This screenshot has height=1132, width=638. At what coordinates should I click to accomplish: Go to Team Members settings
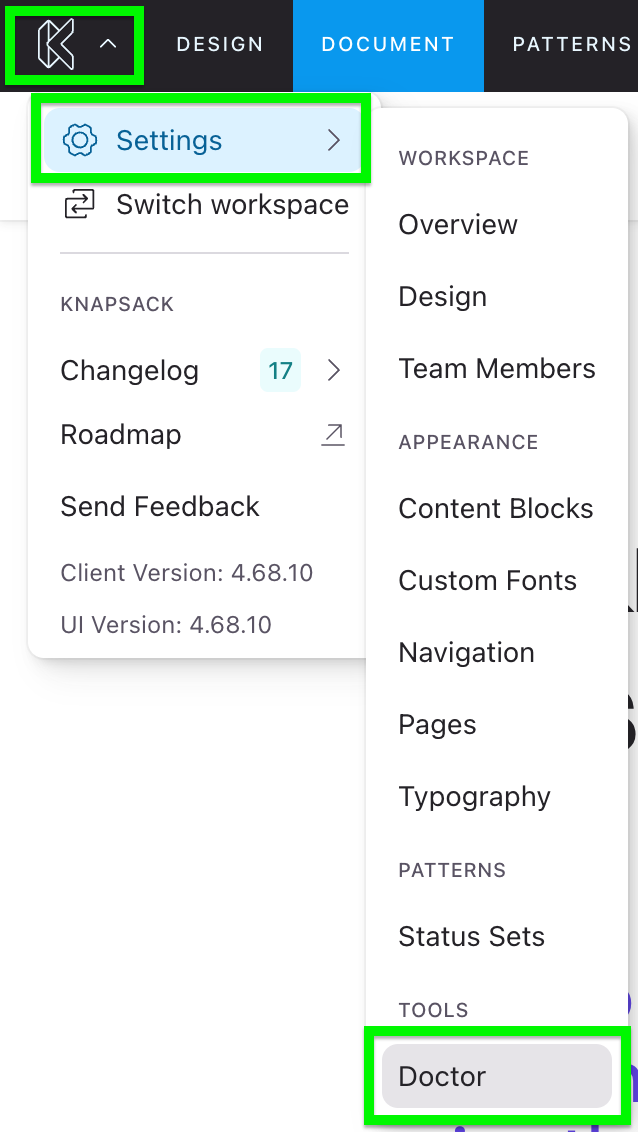pos(497,368)
